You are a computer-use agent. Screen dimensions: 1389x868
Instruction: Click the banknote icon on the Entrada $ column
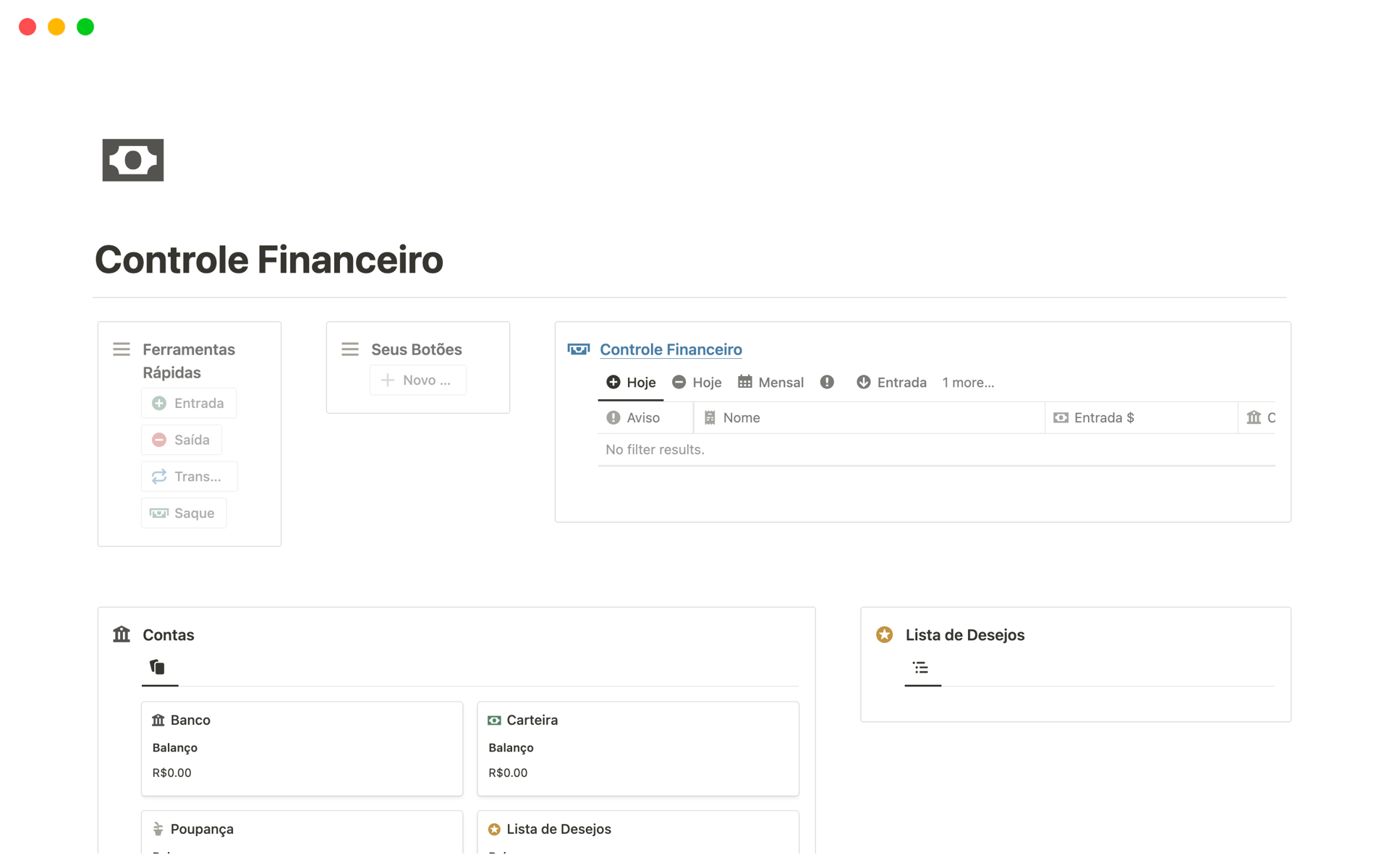(x=1061, y=417)
